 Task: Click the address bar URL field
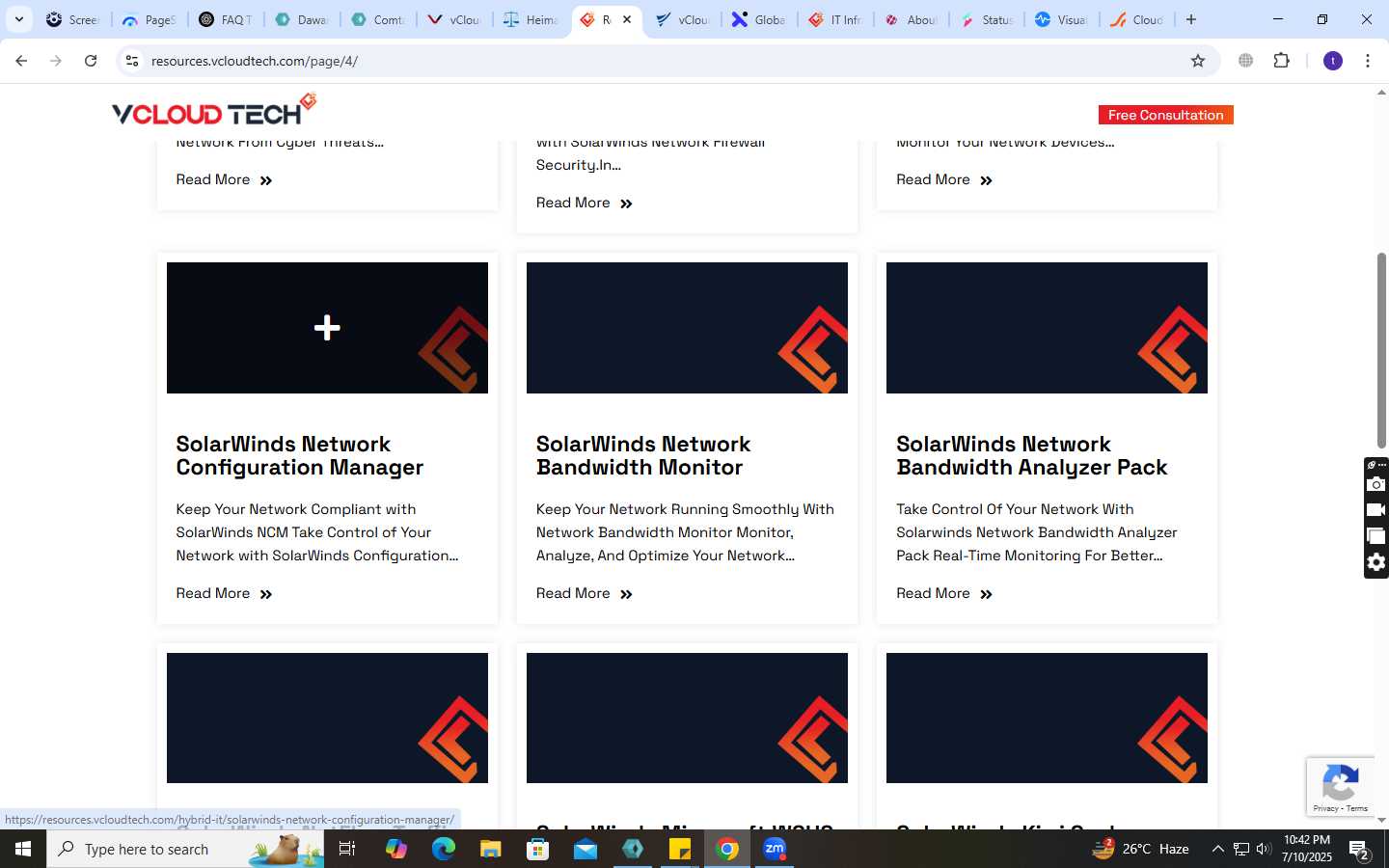(x=666, y=61)
